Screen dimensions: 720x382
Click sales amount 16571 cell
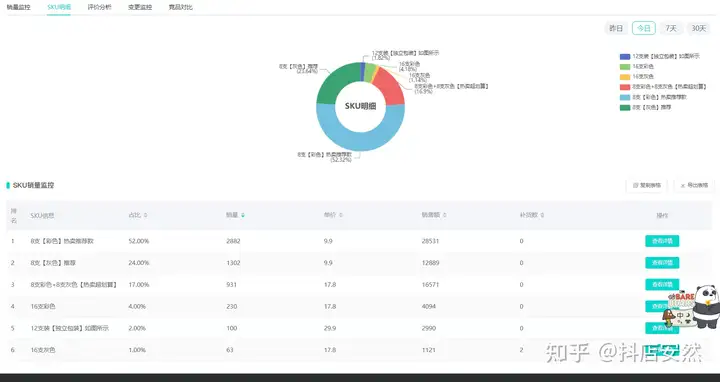pyautogui.click(x=430, y=285)
